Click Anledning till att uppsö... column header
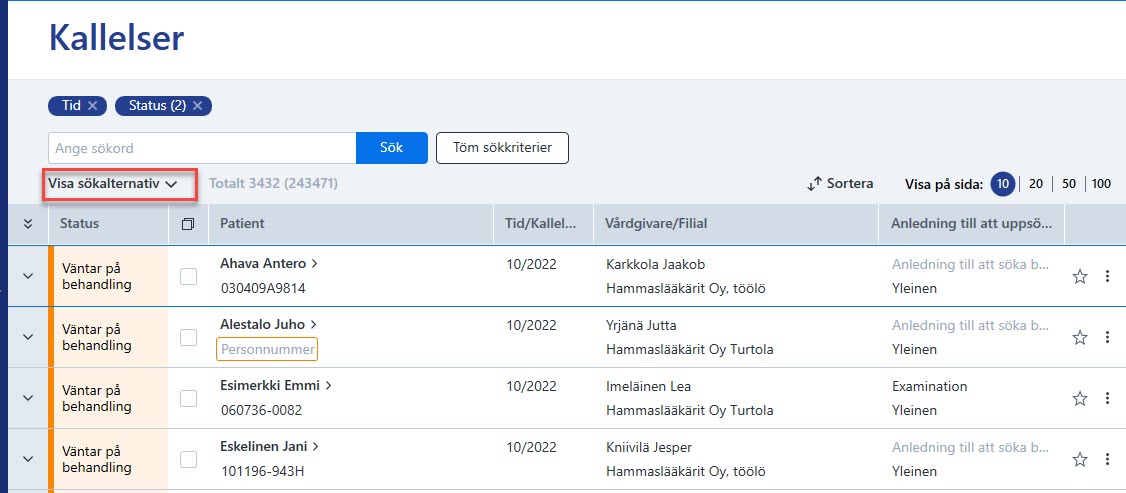The width and height of the screenshot is (1126, 493). pos(972,223)
